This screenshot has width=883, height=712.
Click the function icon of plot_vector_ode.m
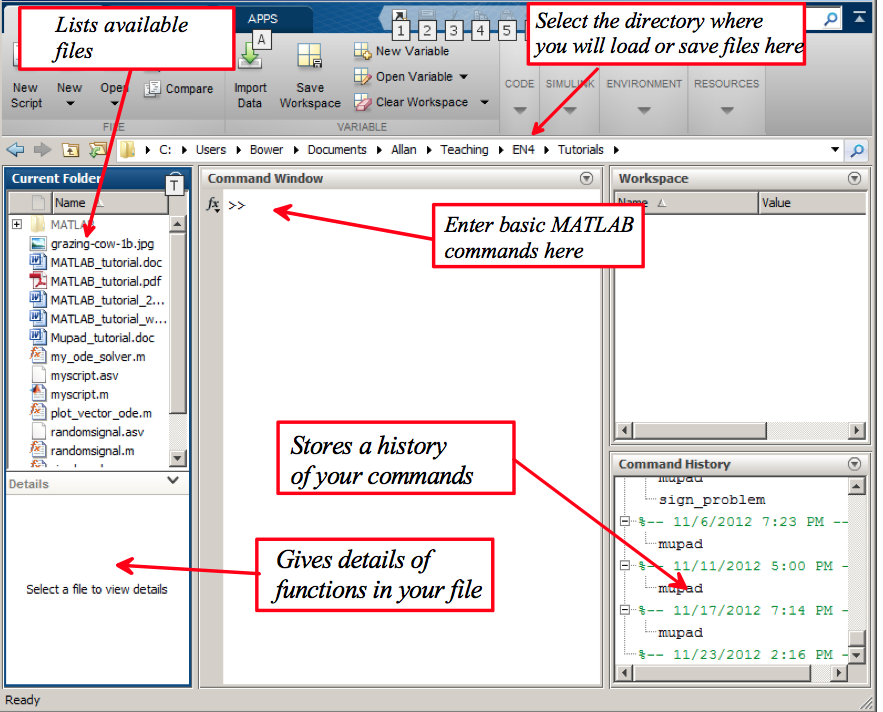pyautogui.click(x=37, y=412)
